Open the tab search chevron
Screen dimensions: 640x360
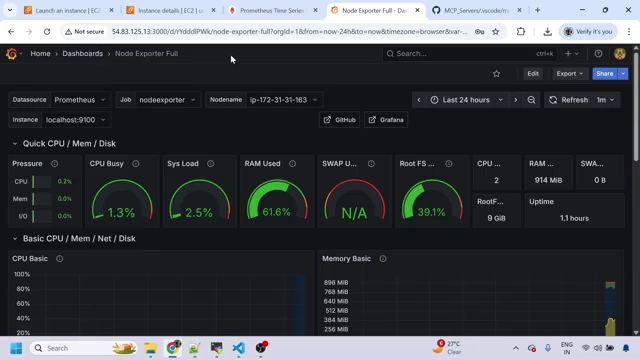point(10,10)
